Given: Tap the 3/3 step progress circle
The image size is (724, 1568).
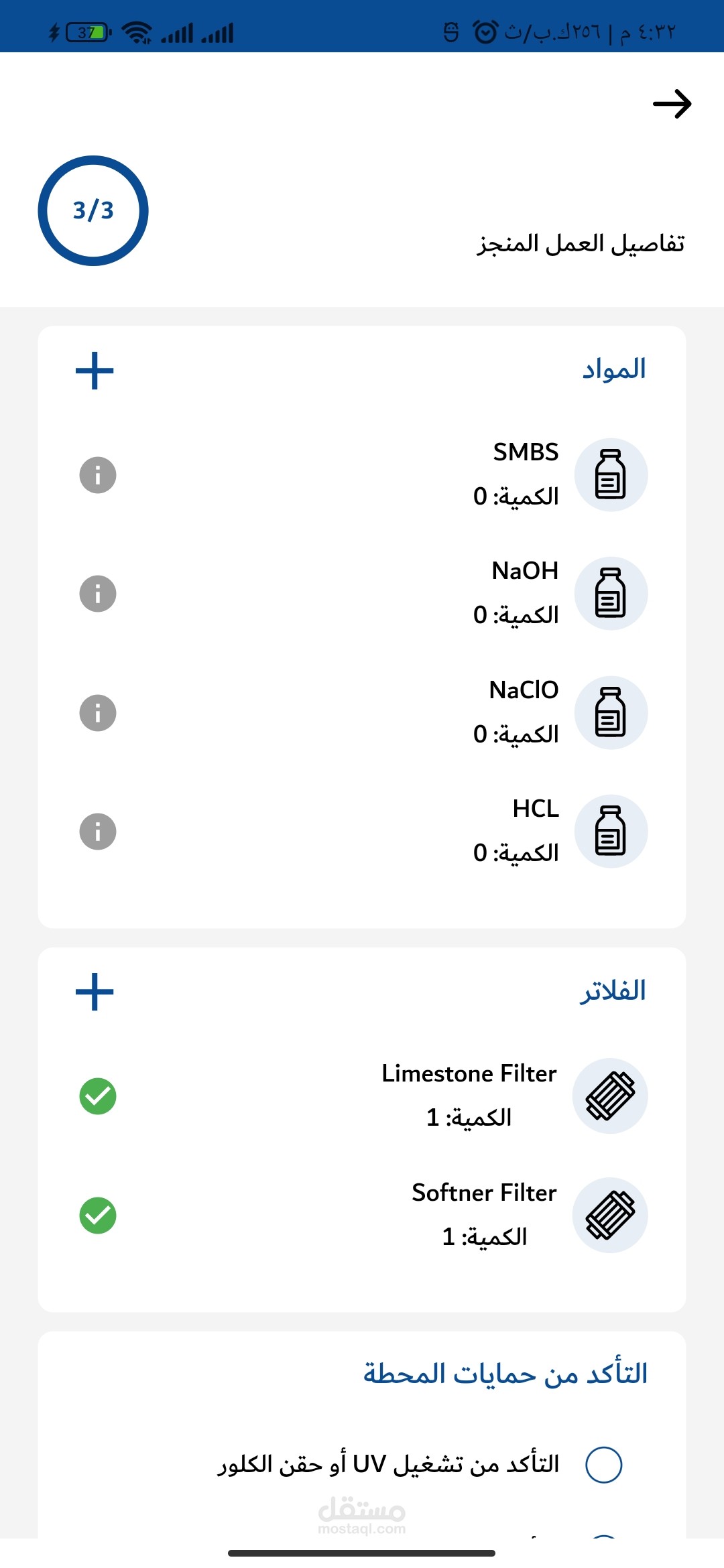Looking at the screenshot, I should click(x=93, y=210).
